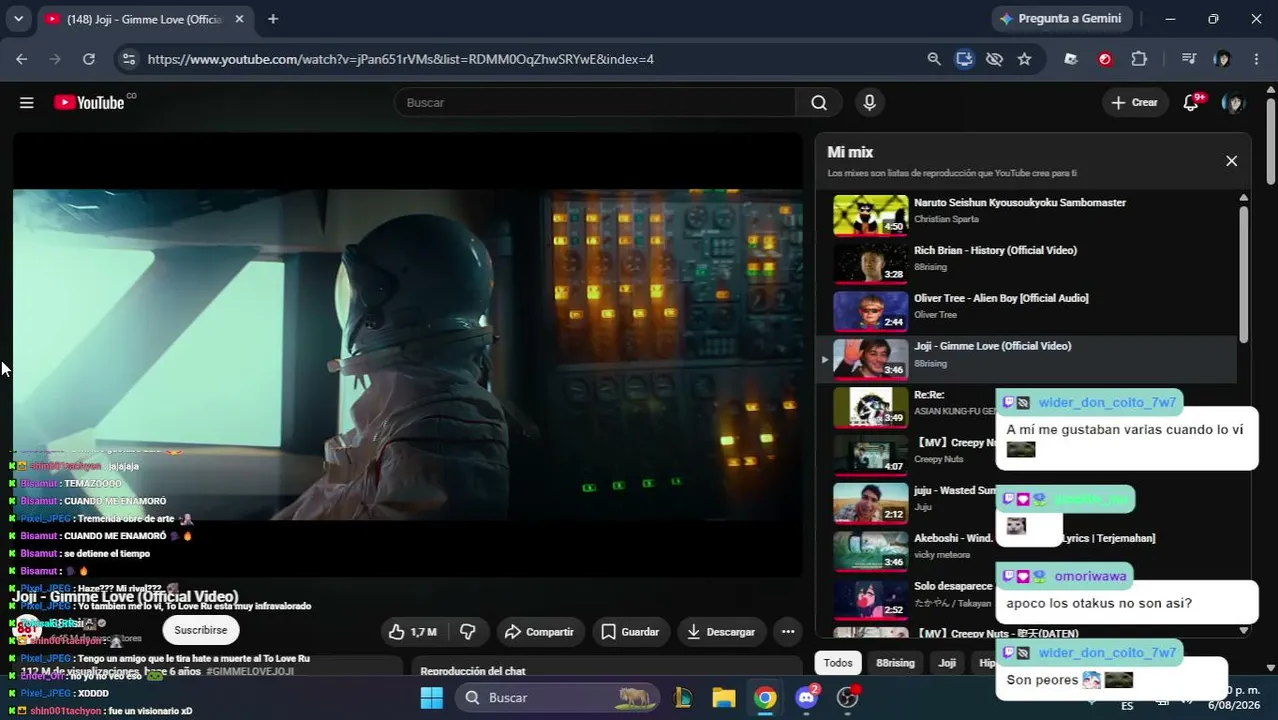
Task: Reload the page in Chrome
Action: click(x=89, y=59)
